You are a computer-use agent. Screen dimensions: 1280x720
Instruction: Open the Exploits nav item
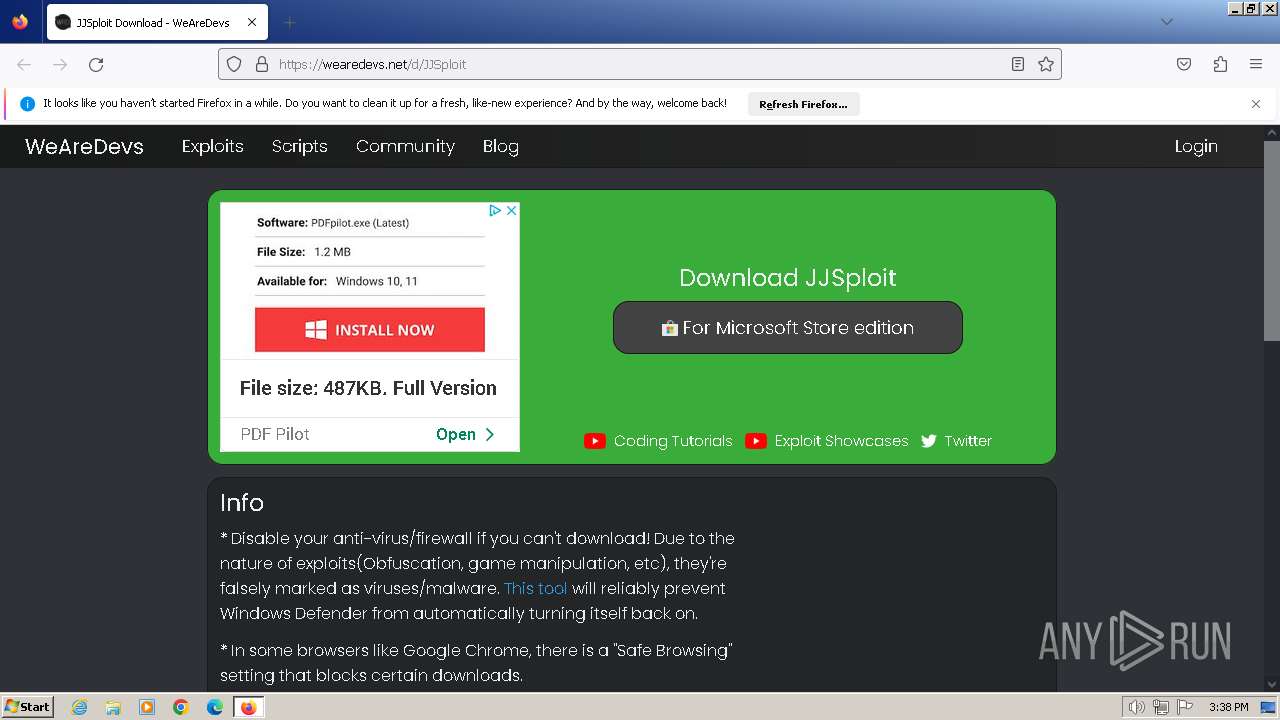[x=212, y=146]
